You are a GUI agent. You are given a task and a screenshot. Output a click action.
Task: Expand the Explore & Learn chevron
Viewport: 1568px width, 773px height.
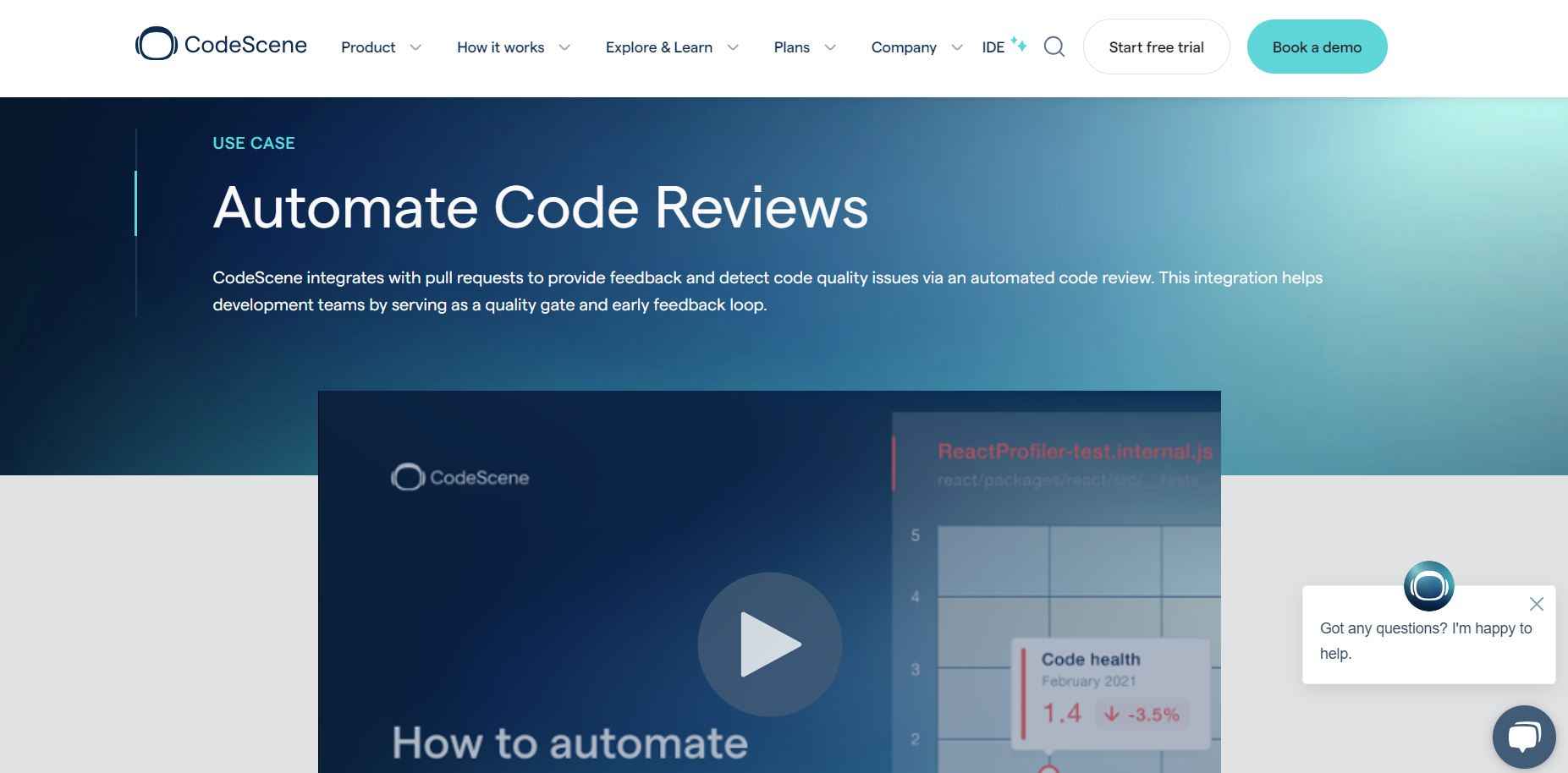(733, 47)
